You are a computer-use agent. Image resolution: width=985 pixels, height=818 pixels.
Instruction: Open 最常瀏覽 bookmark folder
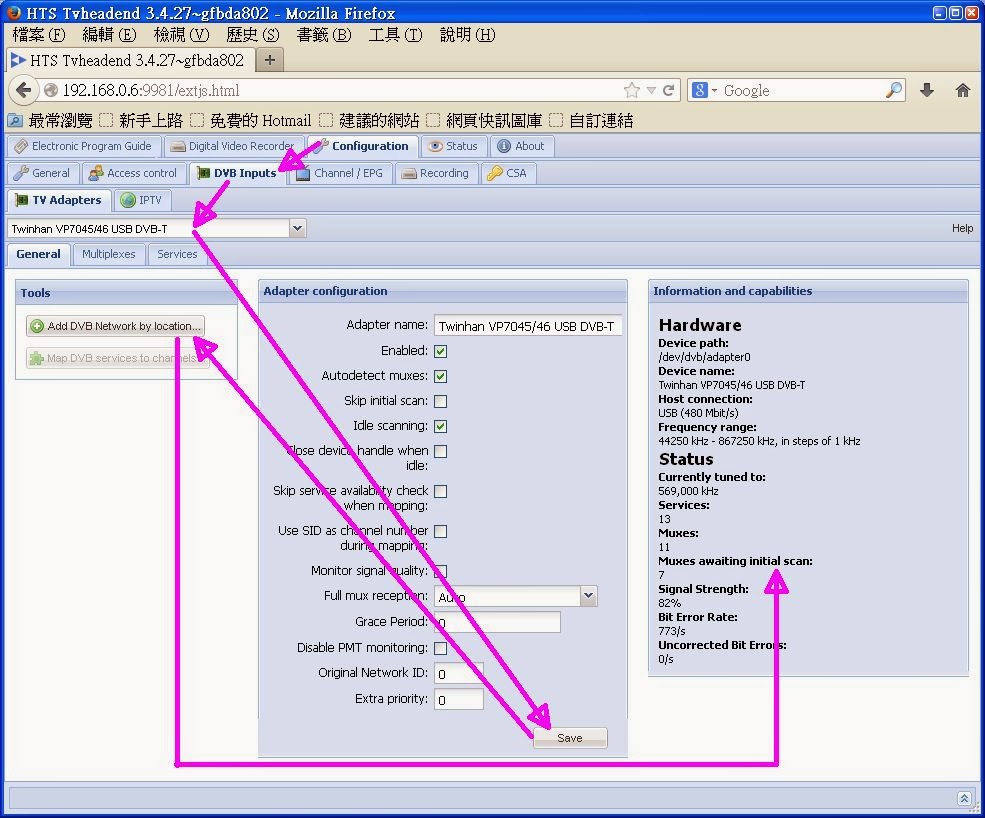point(51,121)
